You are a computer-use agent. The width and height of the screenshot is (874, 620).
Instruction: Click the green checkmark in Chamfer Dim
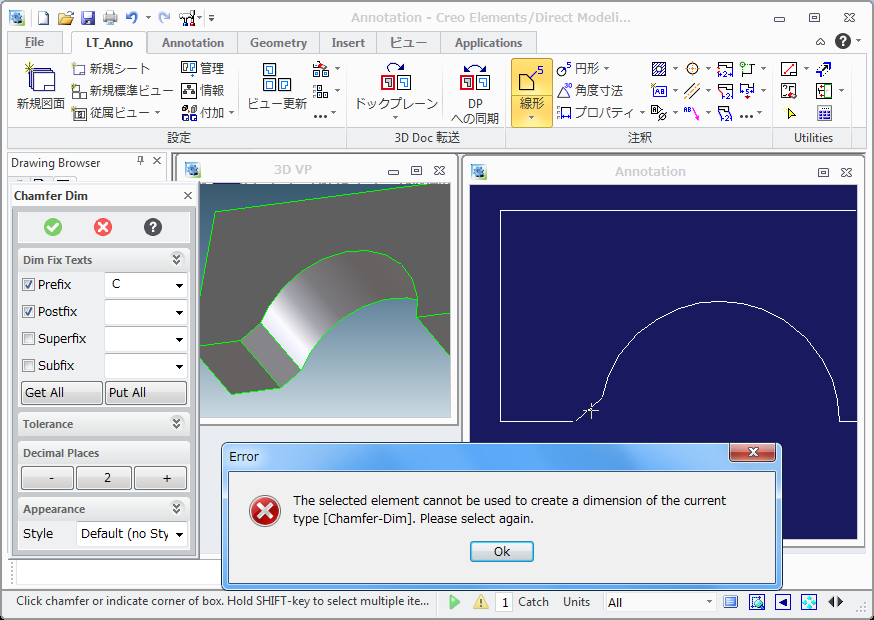click(x=53, y=227)
